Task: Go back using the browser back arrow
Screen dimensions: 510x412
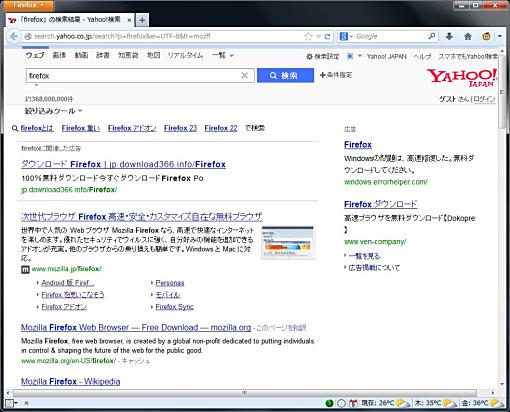Action: (x=14, y=36)
